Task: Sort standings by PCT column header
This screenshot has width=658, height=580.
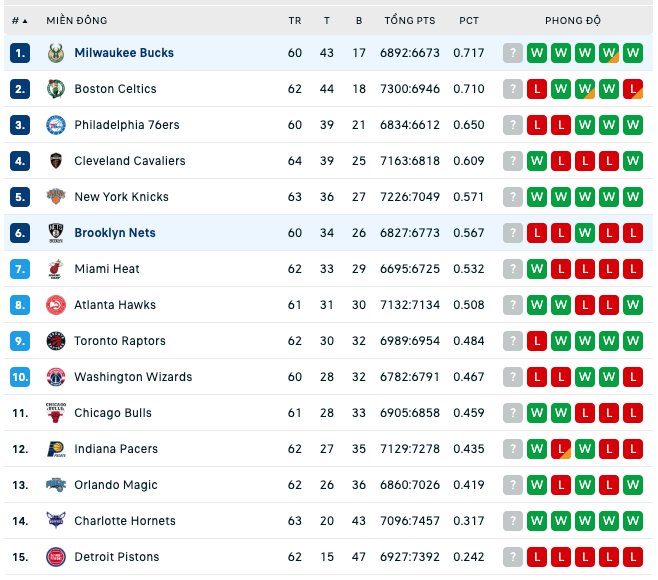Action: coord(469,21)
